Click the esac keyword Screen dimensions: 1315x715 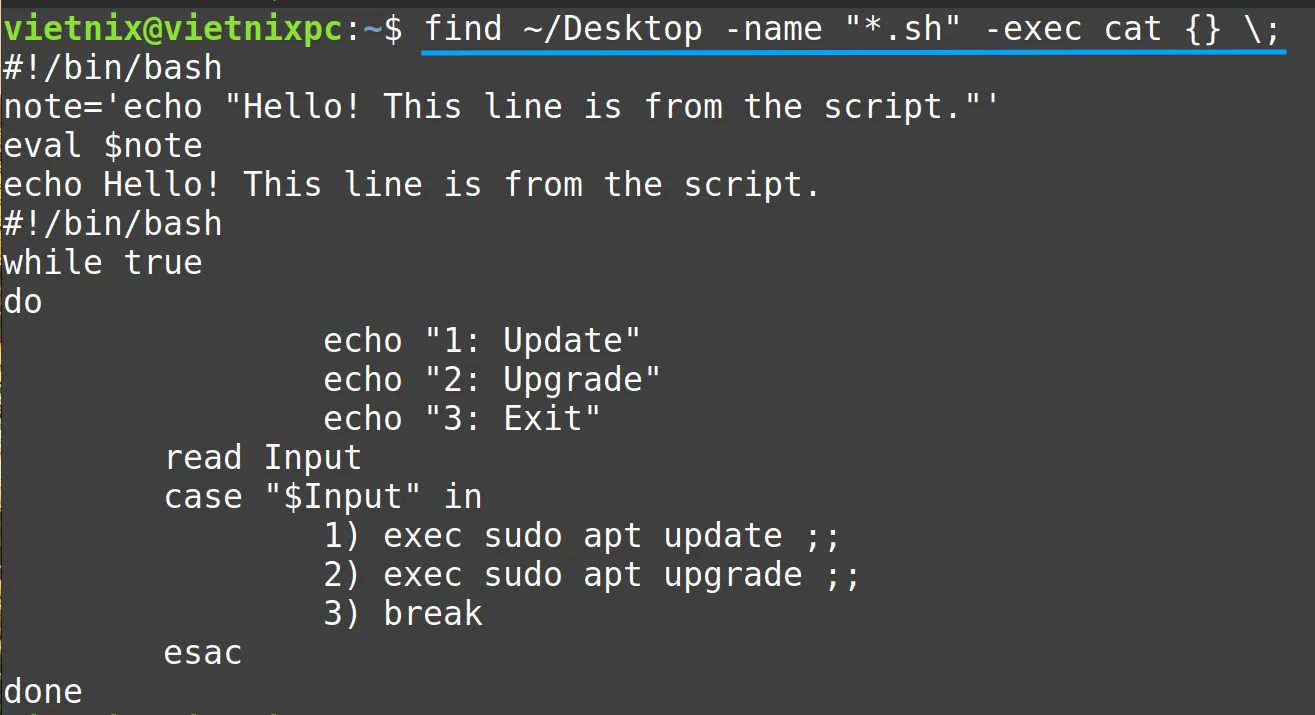pos(203,653)
